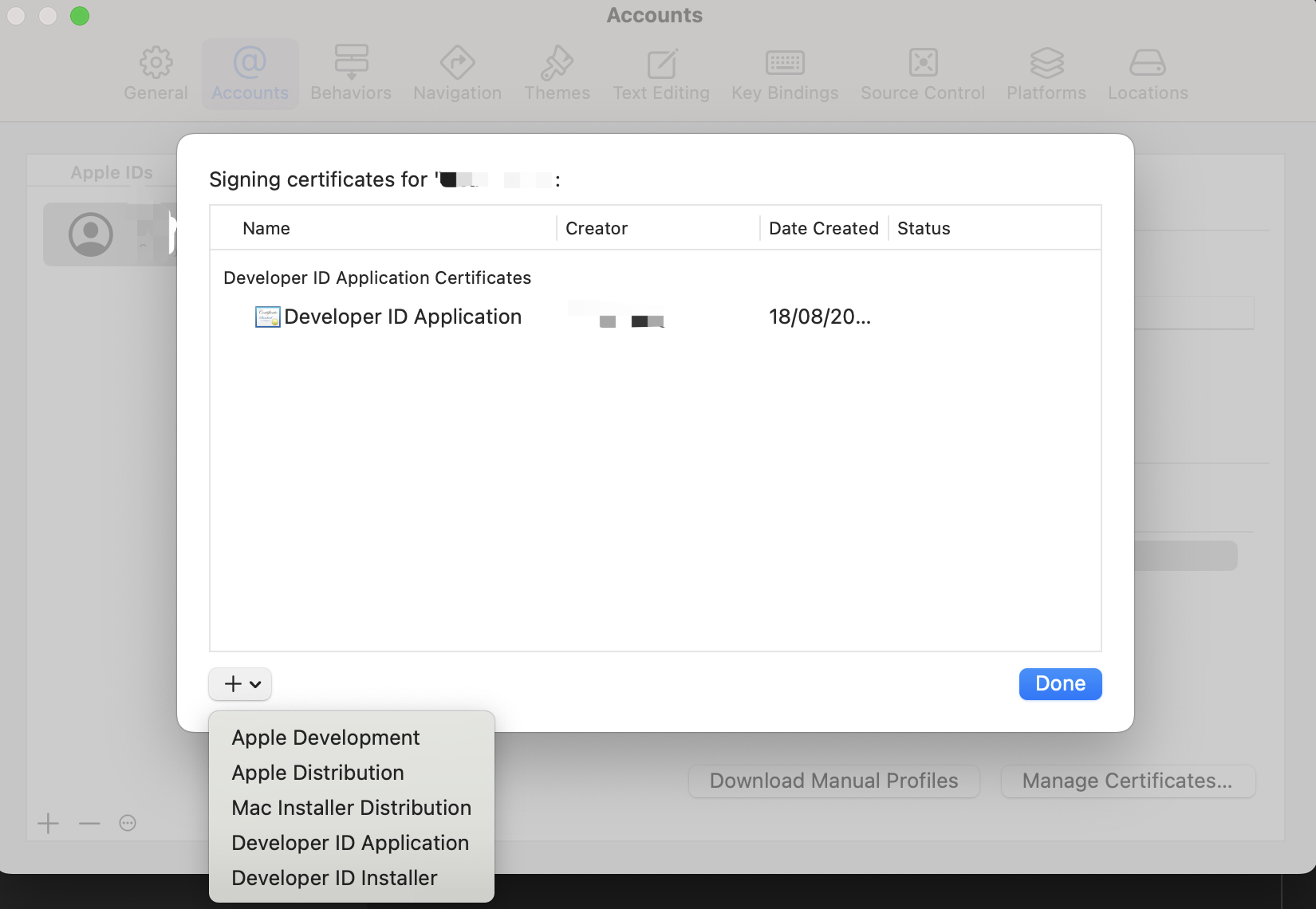1316x909 pixels.
Task: Switch to the Platforms preferences tab
Action: point(1046,74)
